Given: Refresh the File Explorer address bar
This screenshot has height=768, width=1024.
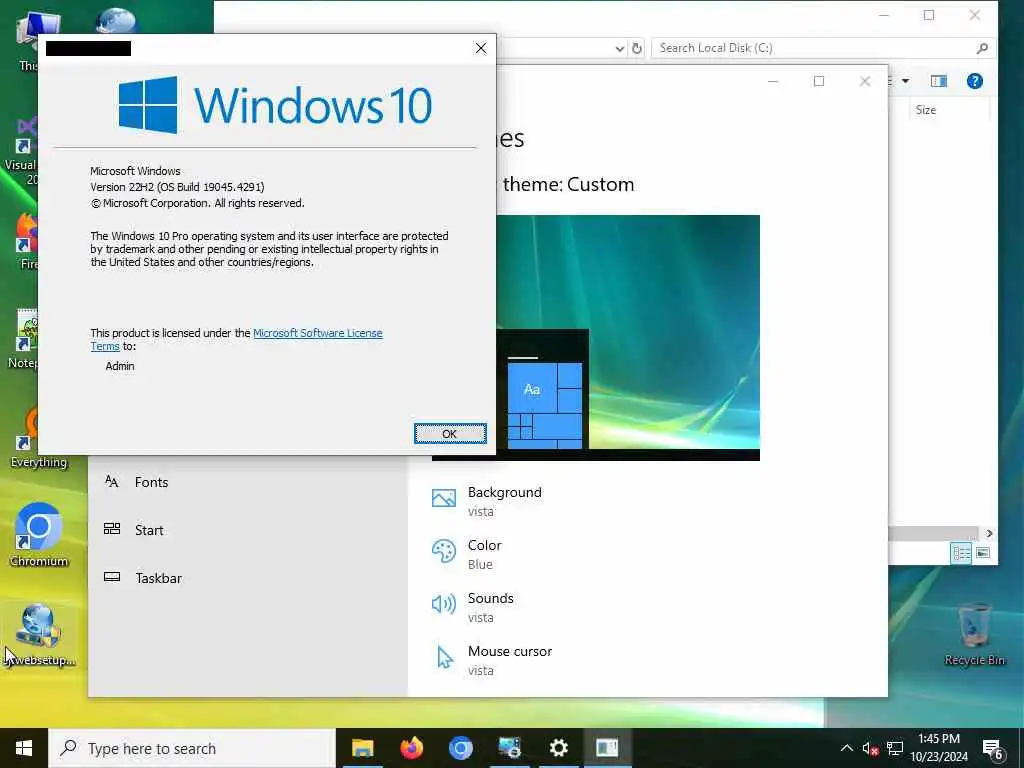Looking at the screenshot, I should tap(636, 48).
